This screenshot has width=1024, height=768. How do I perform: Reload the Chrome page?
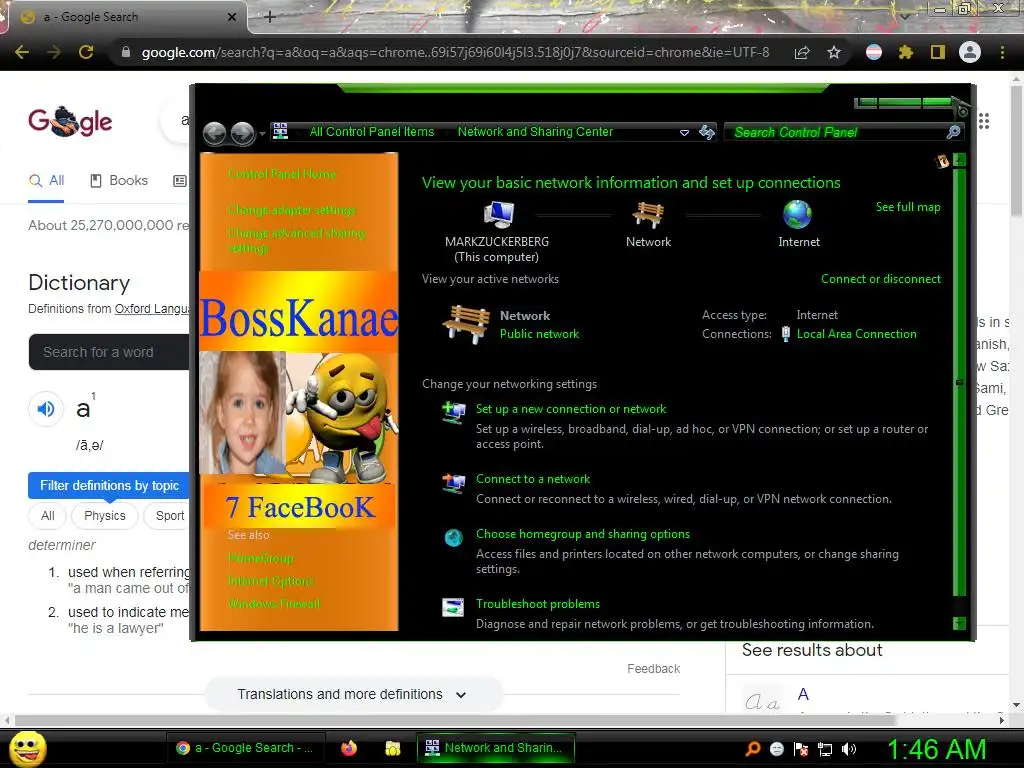click(x=86, y=52)
